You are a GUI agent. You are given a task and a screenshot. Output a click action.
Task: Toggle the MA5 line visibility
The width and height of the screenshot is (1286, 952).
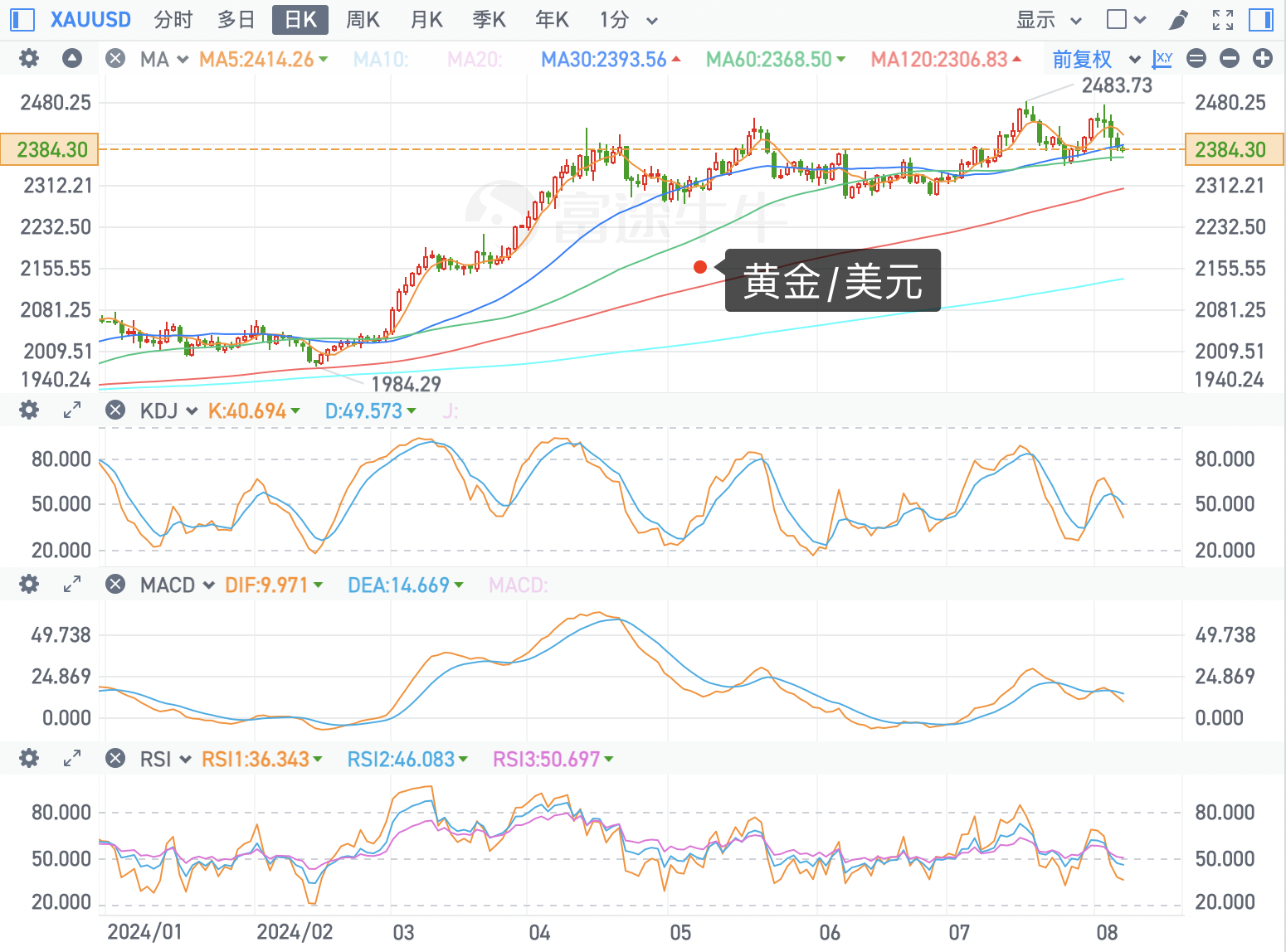tap(263, 59)
